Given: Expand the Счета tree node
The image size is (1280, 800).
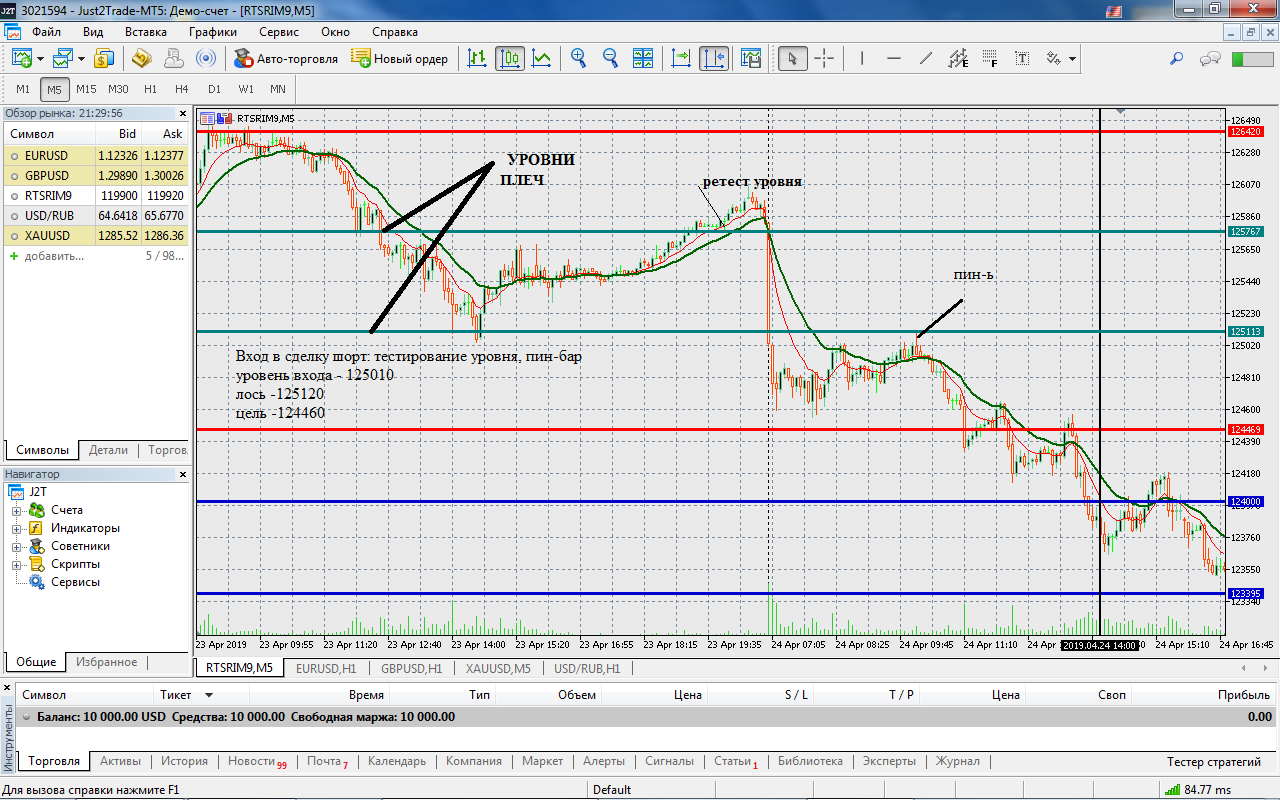Looking at the screenshot, I should 17,510.
